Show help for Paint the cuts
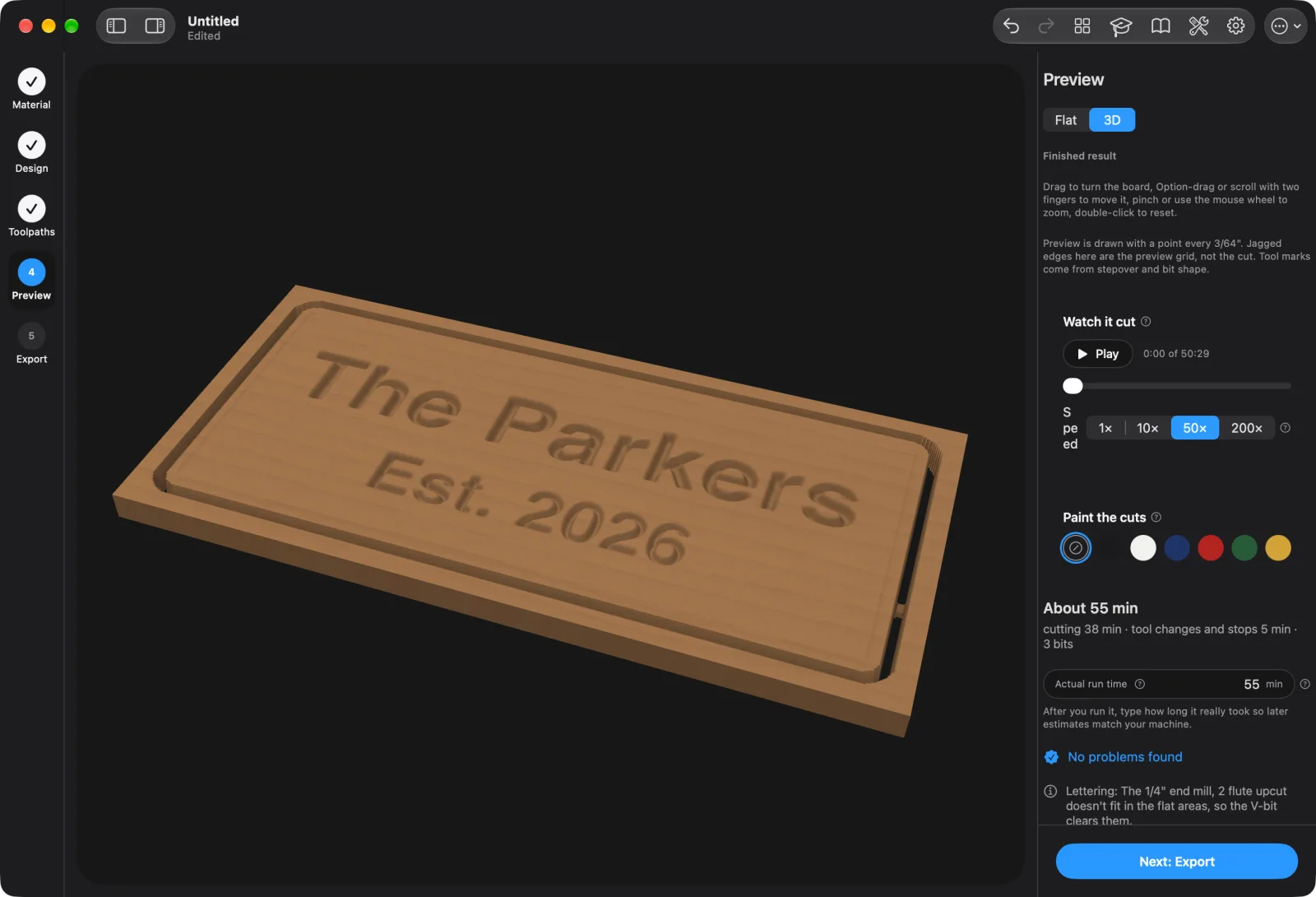 coord(1156,517)
